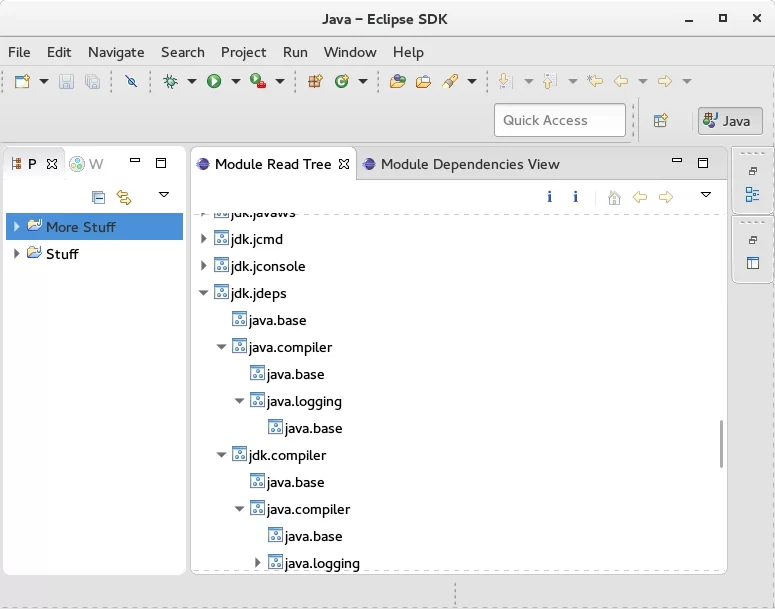Open the Search menu

point(182,52)
